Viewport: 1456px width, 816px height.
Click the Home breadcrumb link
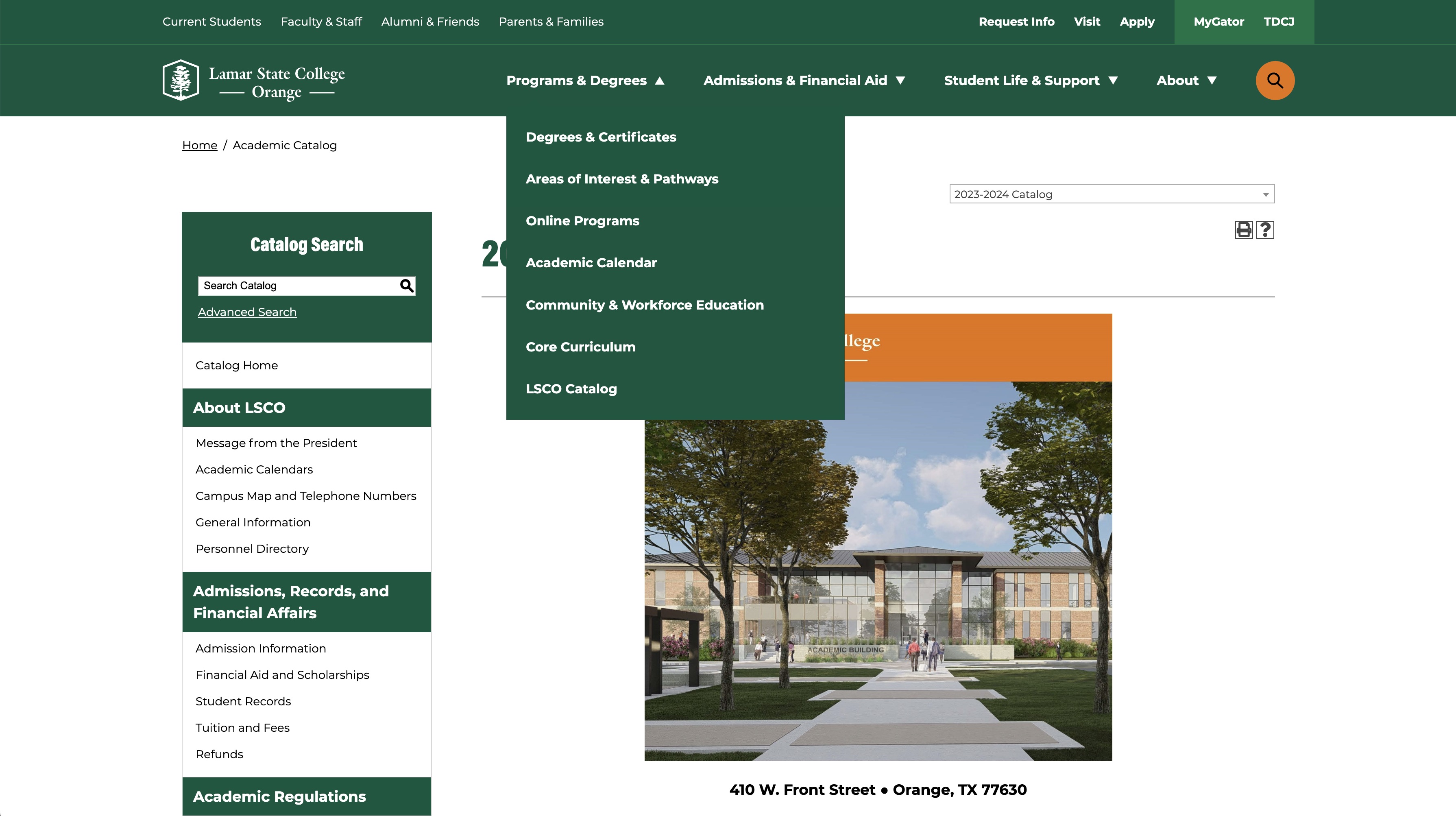(199, 145)
